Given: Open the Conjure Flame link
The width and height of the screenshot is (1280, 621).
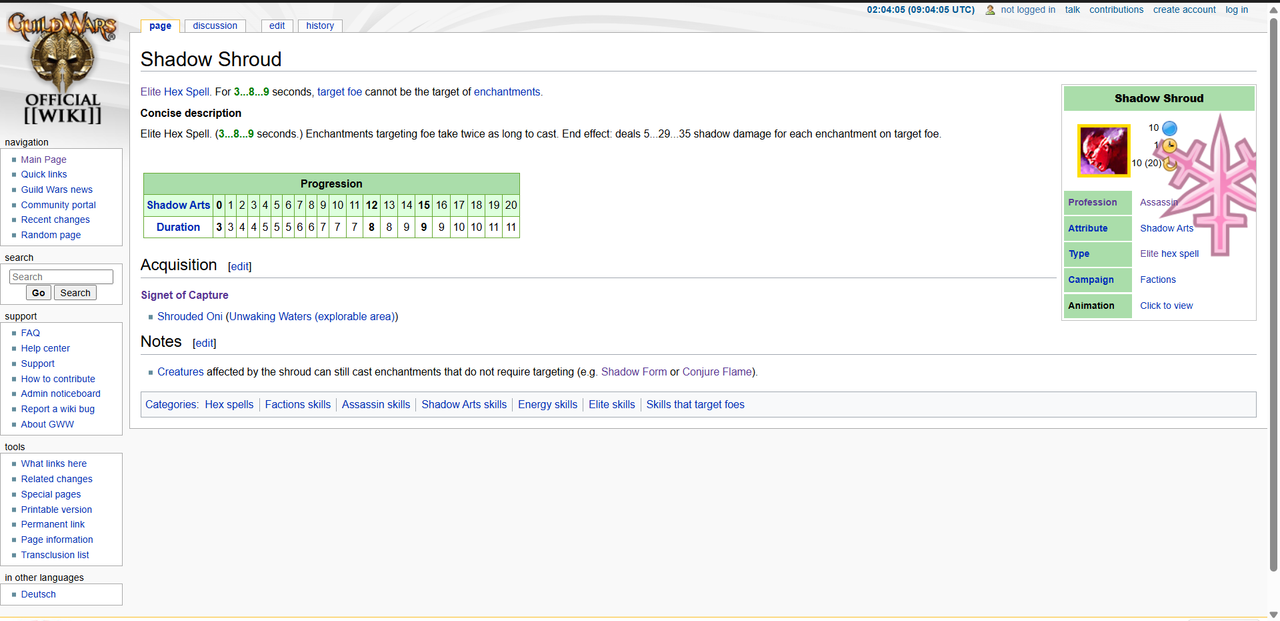Looking at the screenshot, I should 719,372.
